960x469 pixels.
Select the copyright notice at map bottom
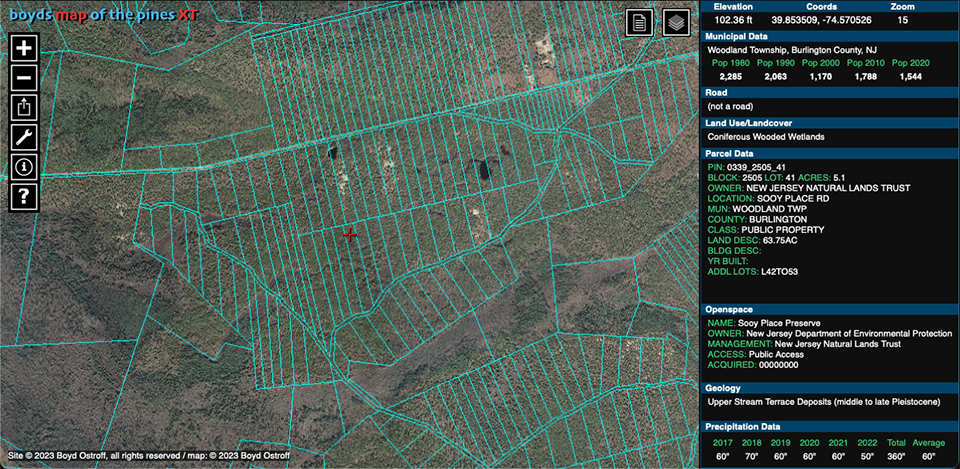pyautogui.click(x=149, y=456)
